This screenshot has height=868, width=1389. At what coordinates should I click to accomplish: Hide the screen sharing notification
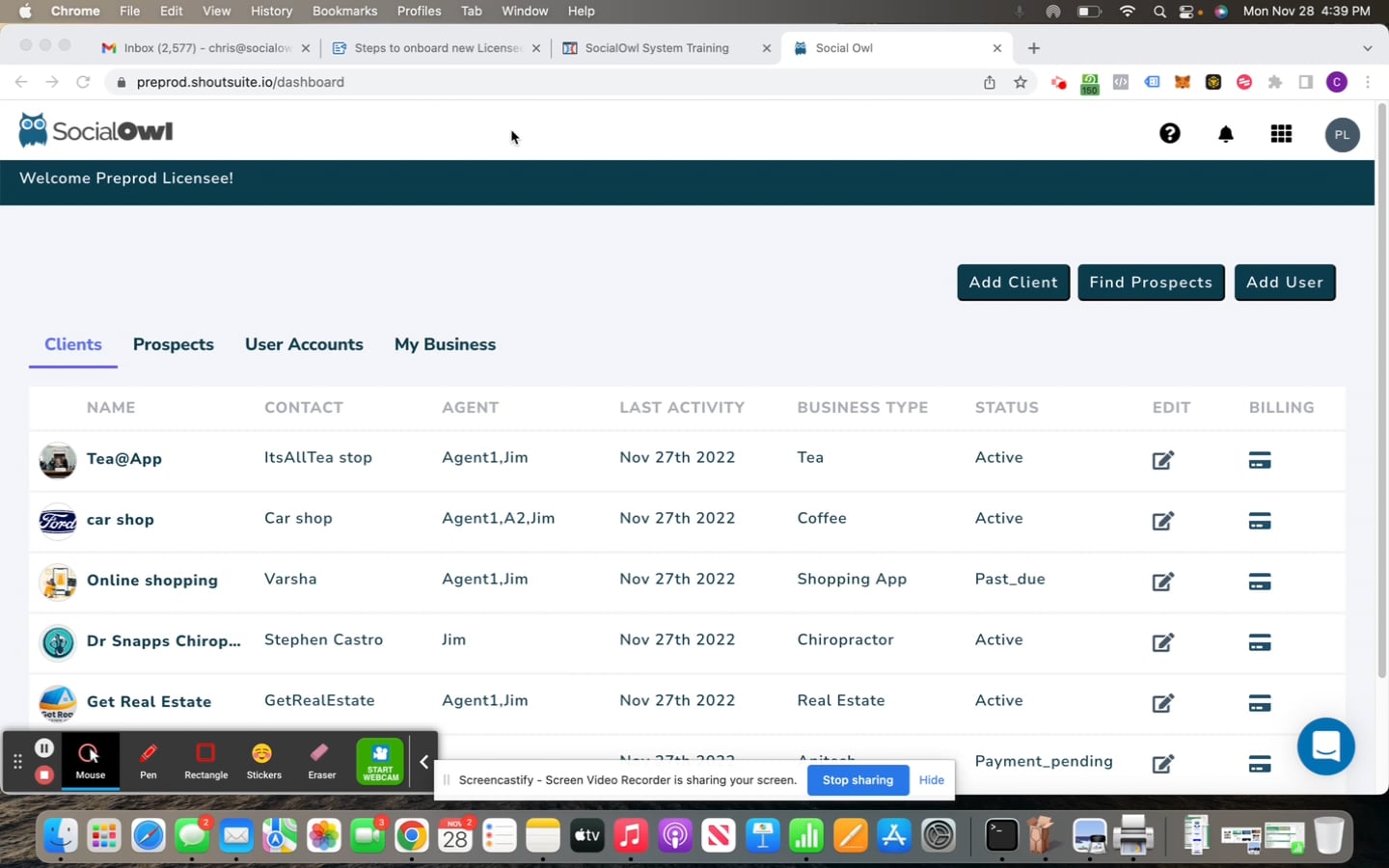[x=931, y=780]
